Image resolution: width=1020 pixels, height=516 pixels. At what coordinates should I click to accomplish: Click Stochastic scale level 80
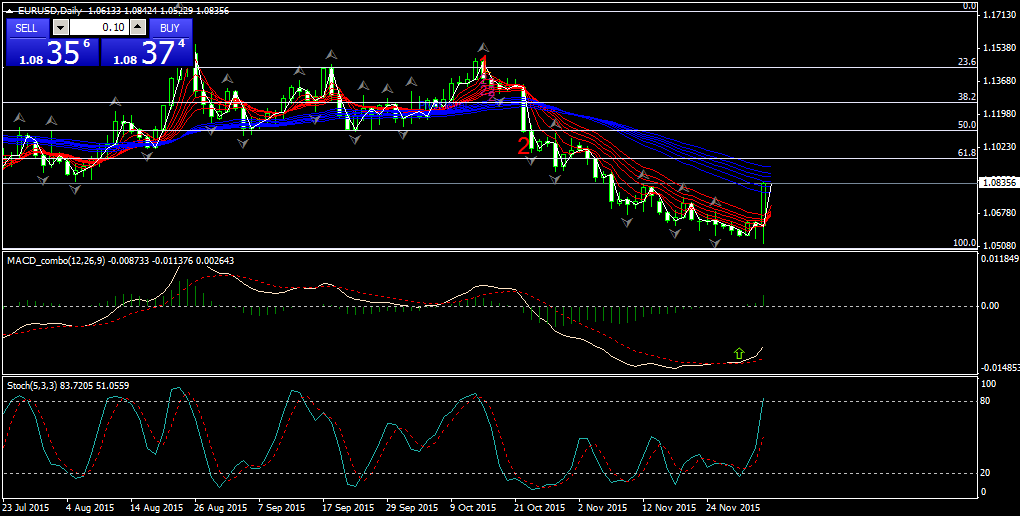point(985,401)
